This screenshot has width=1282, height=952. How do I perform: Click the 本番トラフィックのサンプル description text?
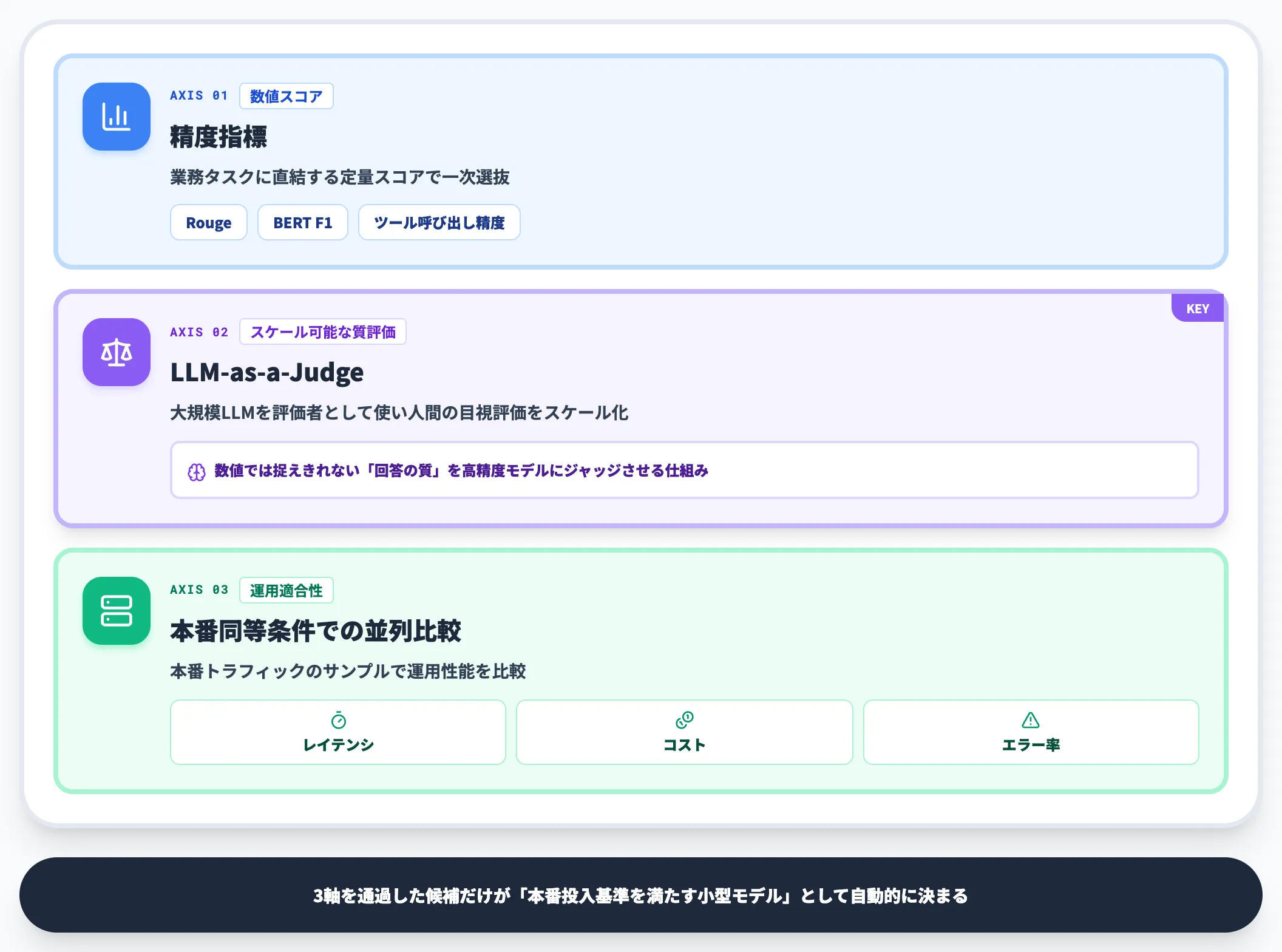tap(348, 671)
